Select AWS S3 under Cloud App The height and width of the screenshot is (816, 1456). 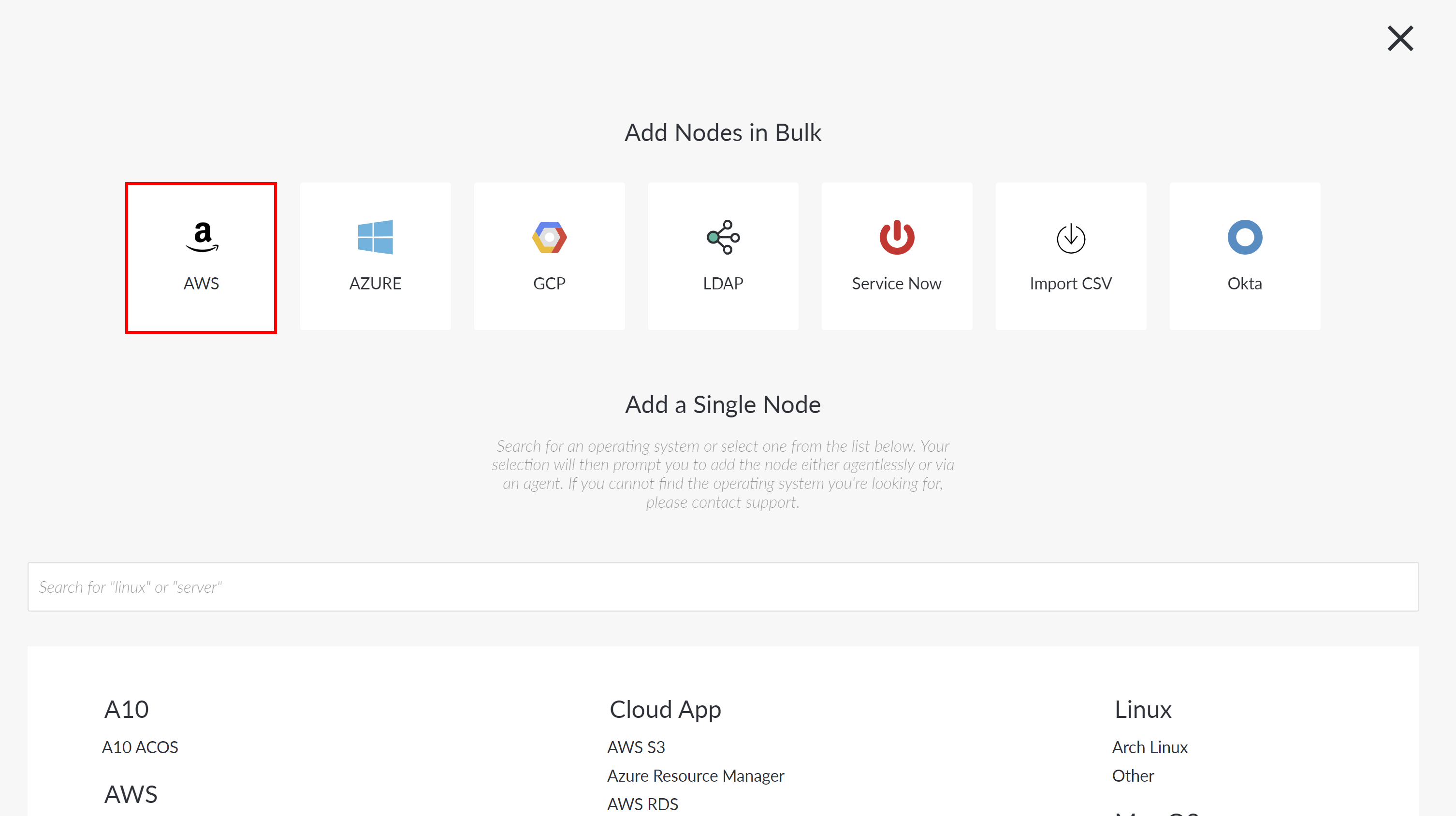[636, 747]
